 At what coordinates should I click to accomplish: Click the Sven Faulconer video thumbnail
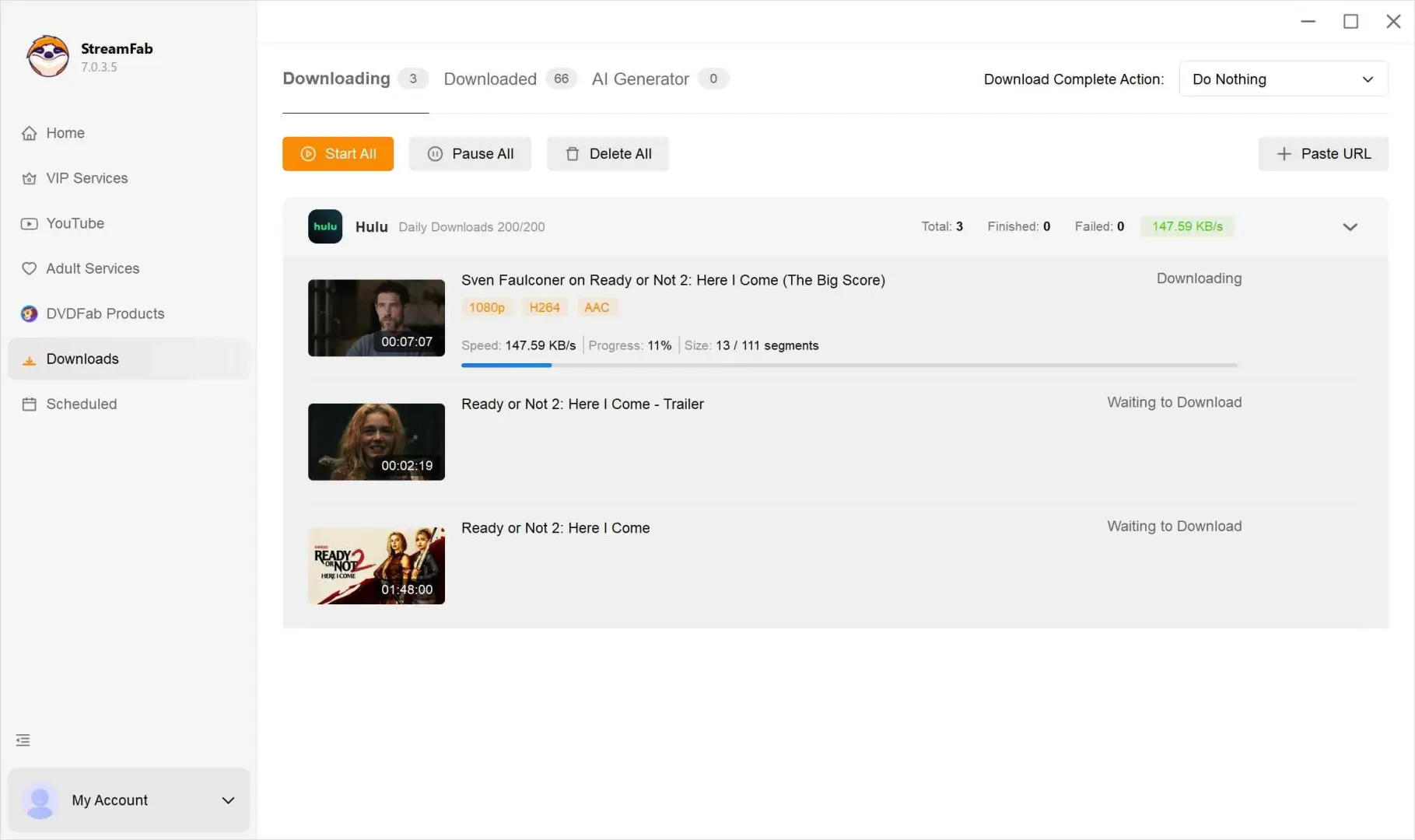coord(377,318)
